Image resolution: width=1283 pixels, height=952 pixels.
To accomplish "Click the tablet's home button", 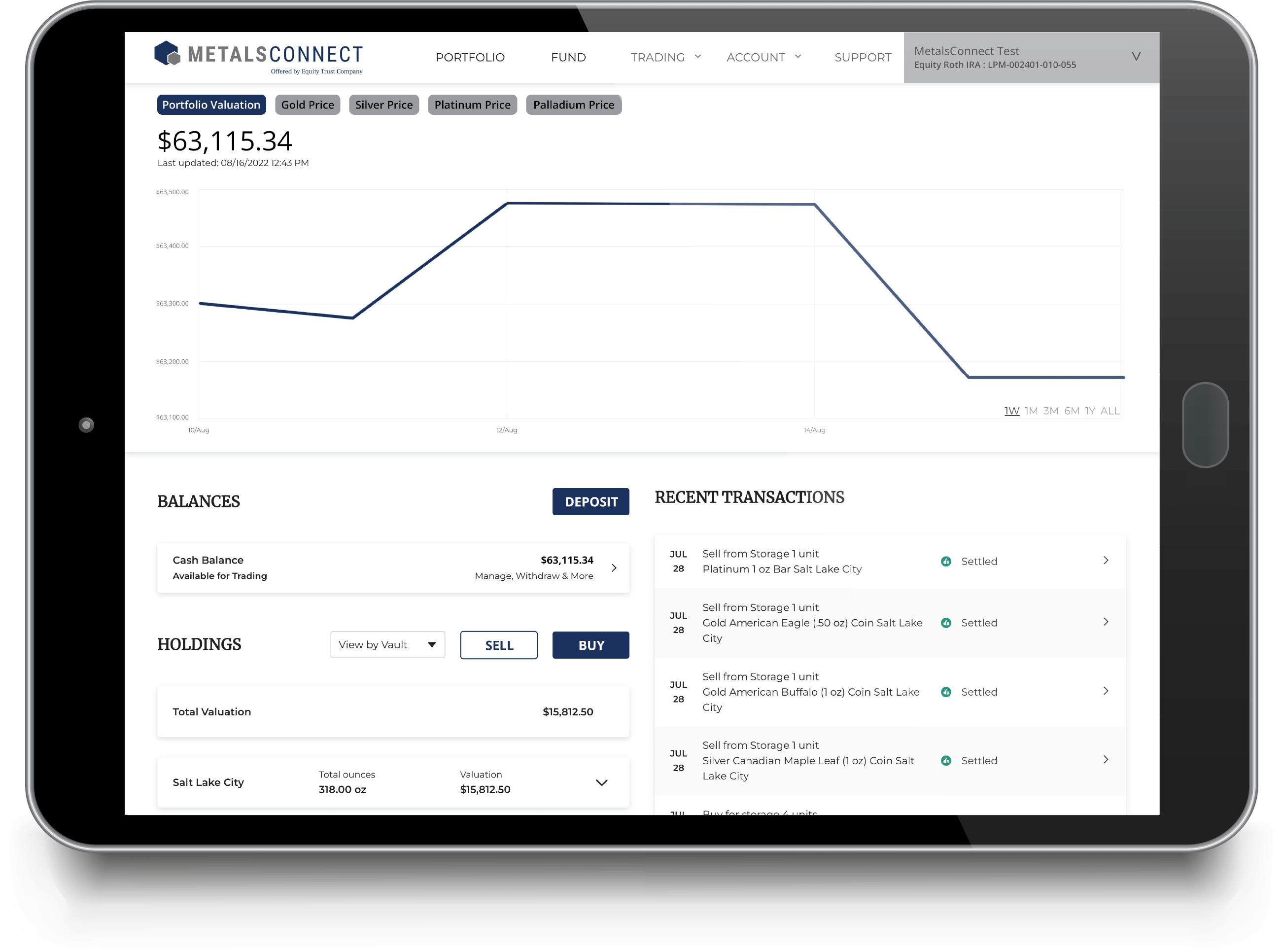I will pos(1205,424).
